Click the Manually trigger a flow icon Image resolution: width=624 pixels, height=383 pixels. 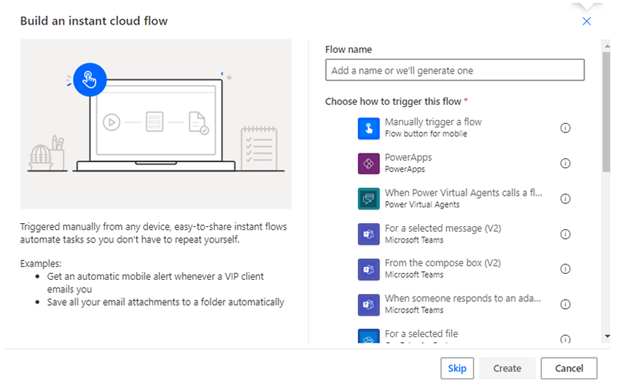point(369,128)
